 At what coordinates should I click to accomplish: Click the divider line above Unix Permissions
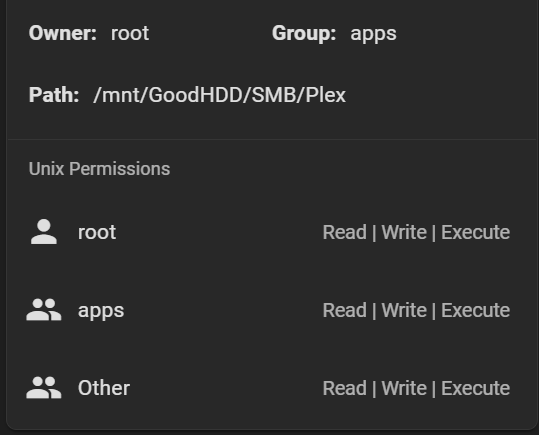272,139
